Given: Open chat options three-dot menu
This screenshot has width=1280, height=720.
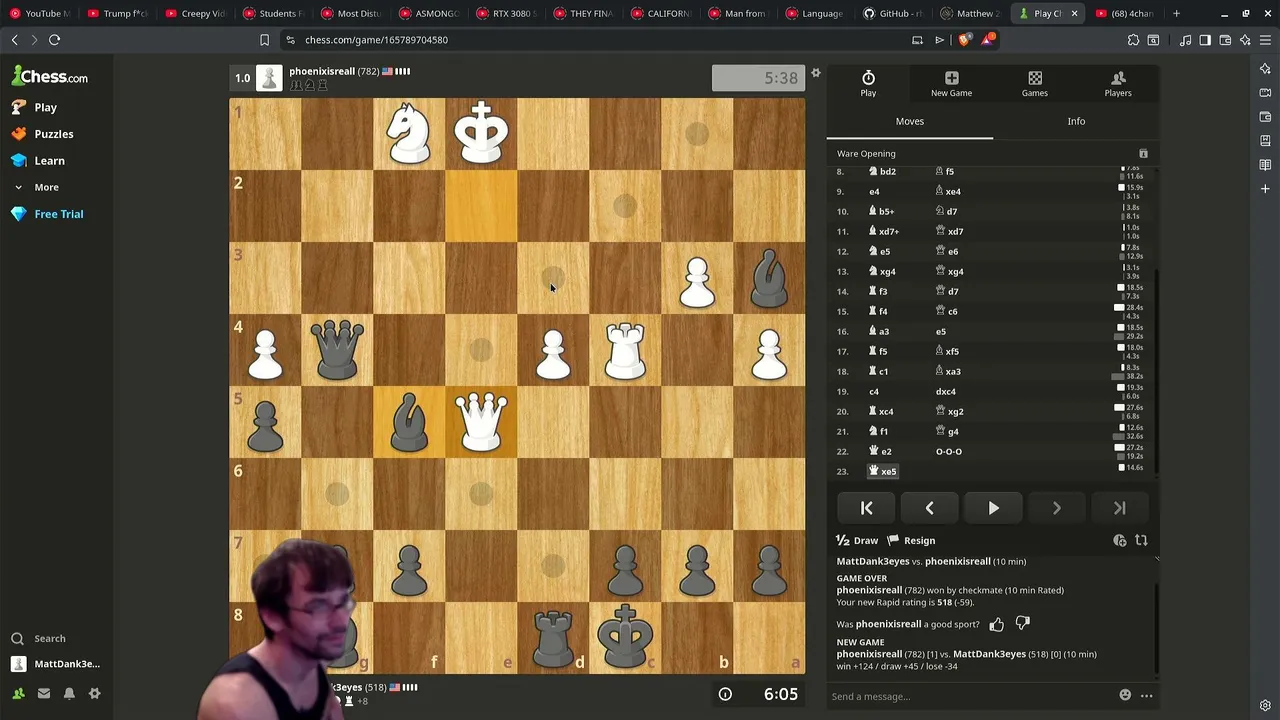Looking at the screenshot, I should [x=1146, y=696].
